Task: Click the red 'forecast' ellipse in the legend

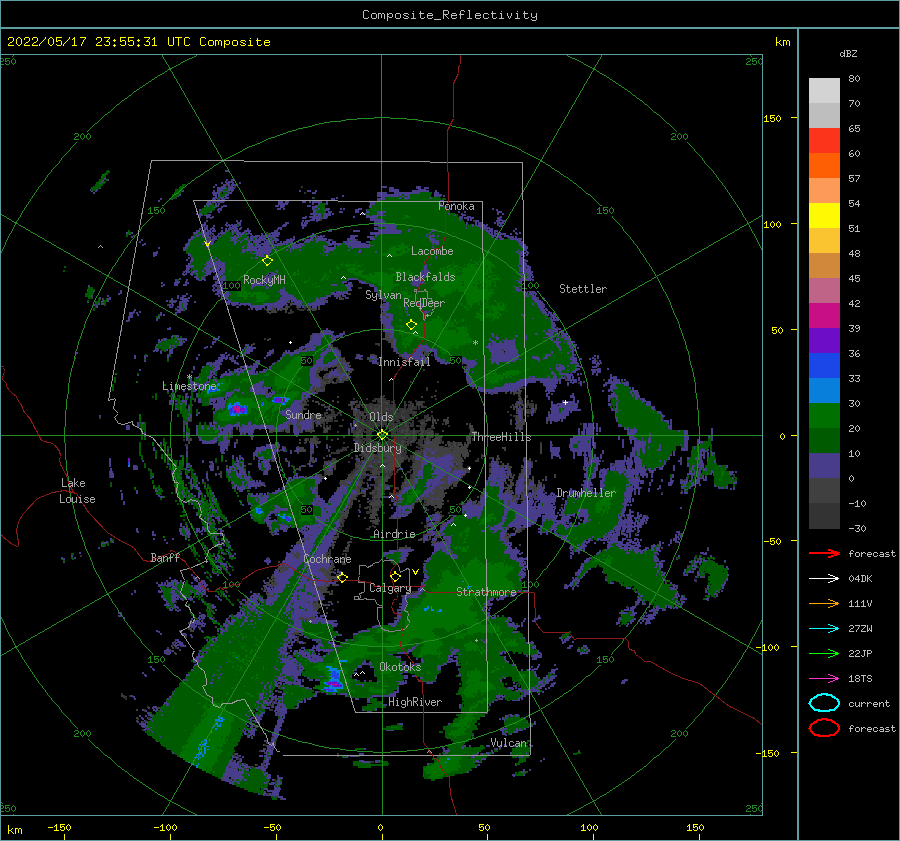Action: point(824,728)
